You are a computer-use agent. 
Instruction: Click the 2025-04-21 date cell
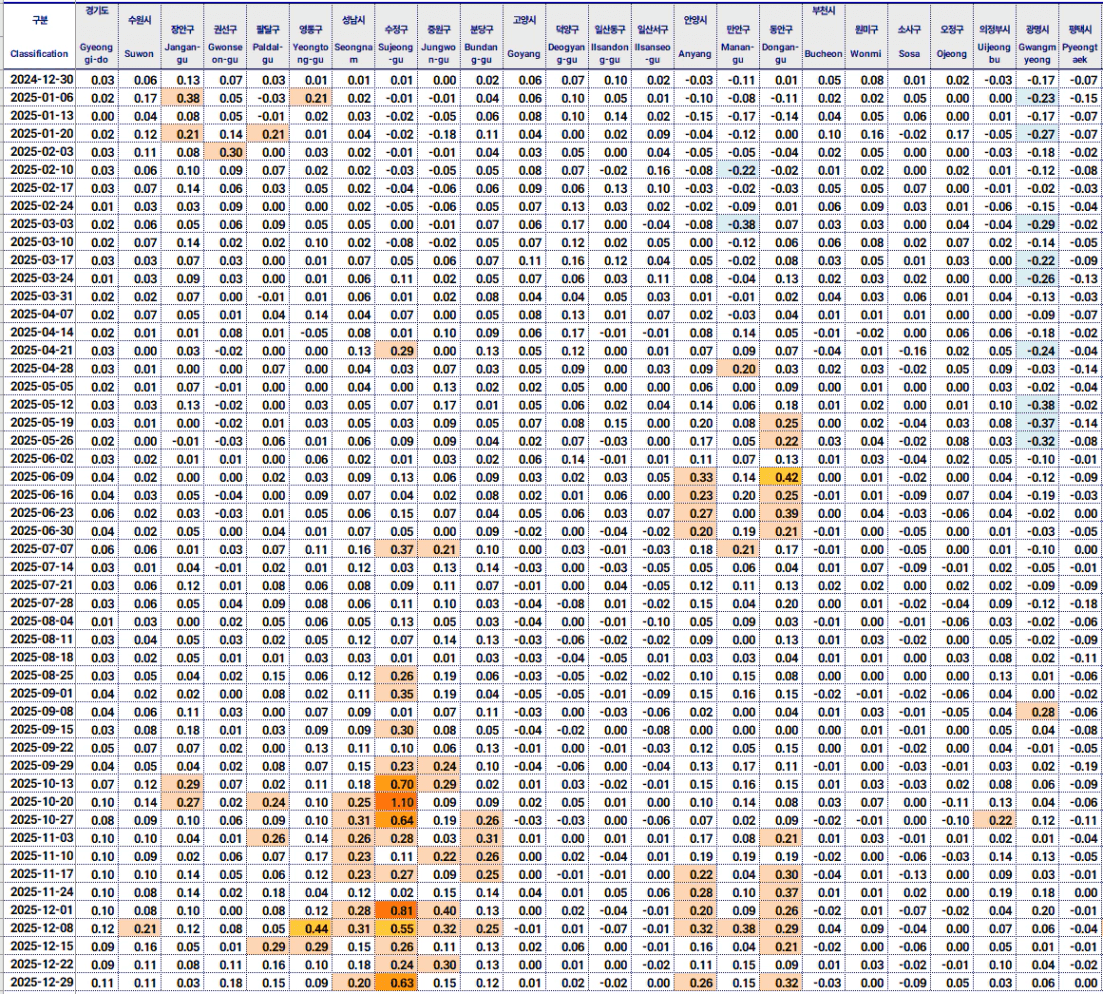39,350
